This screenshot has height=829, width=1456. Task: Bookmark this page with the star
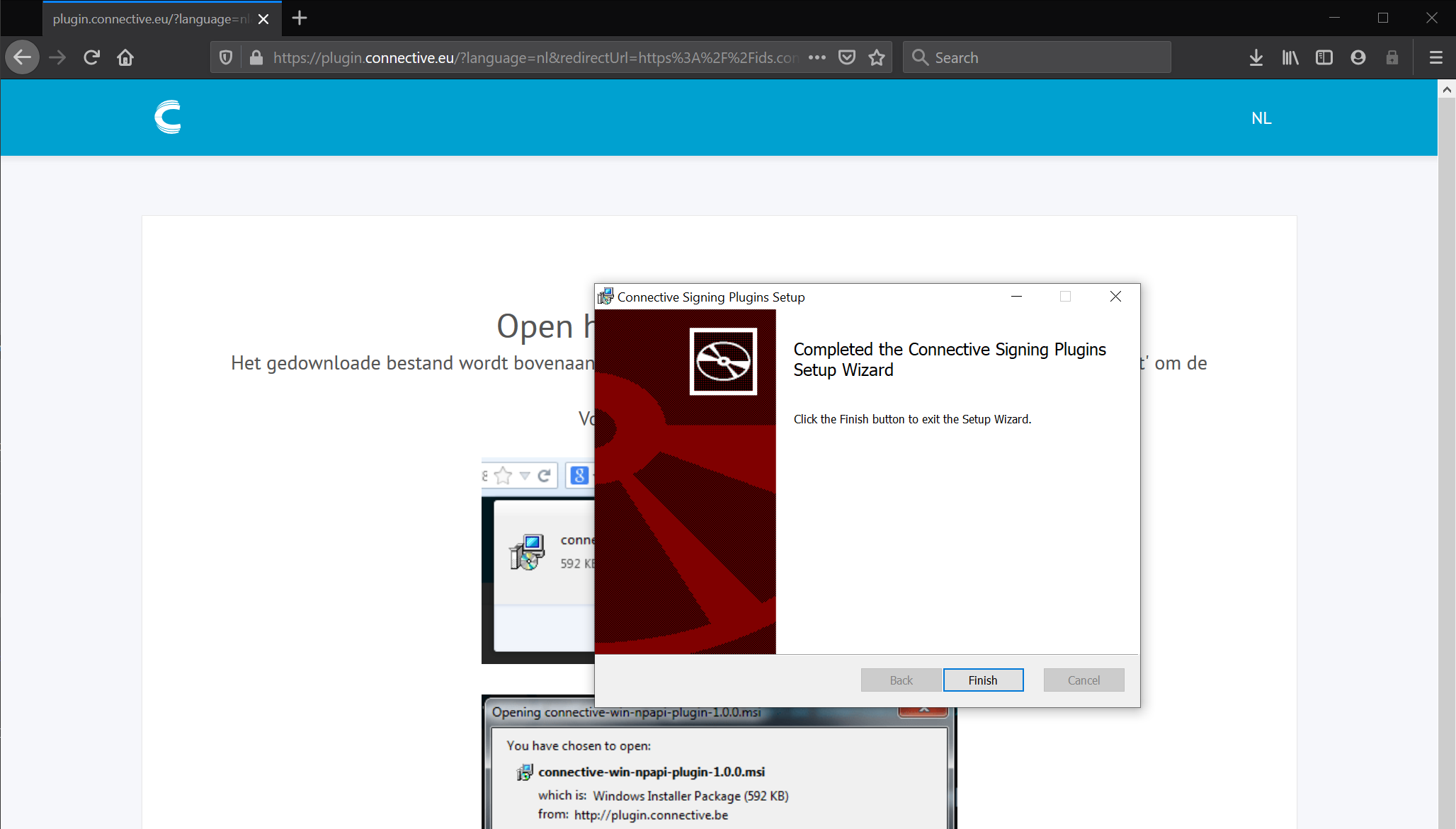point(877,57)
